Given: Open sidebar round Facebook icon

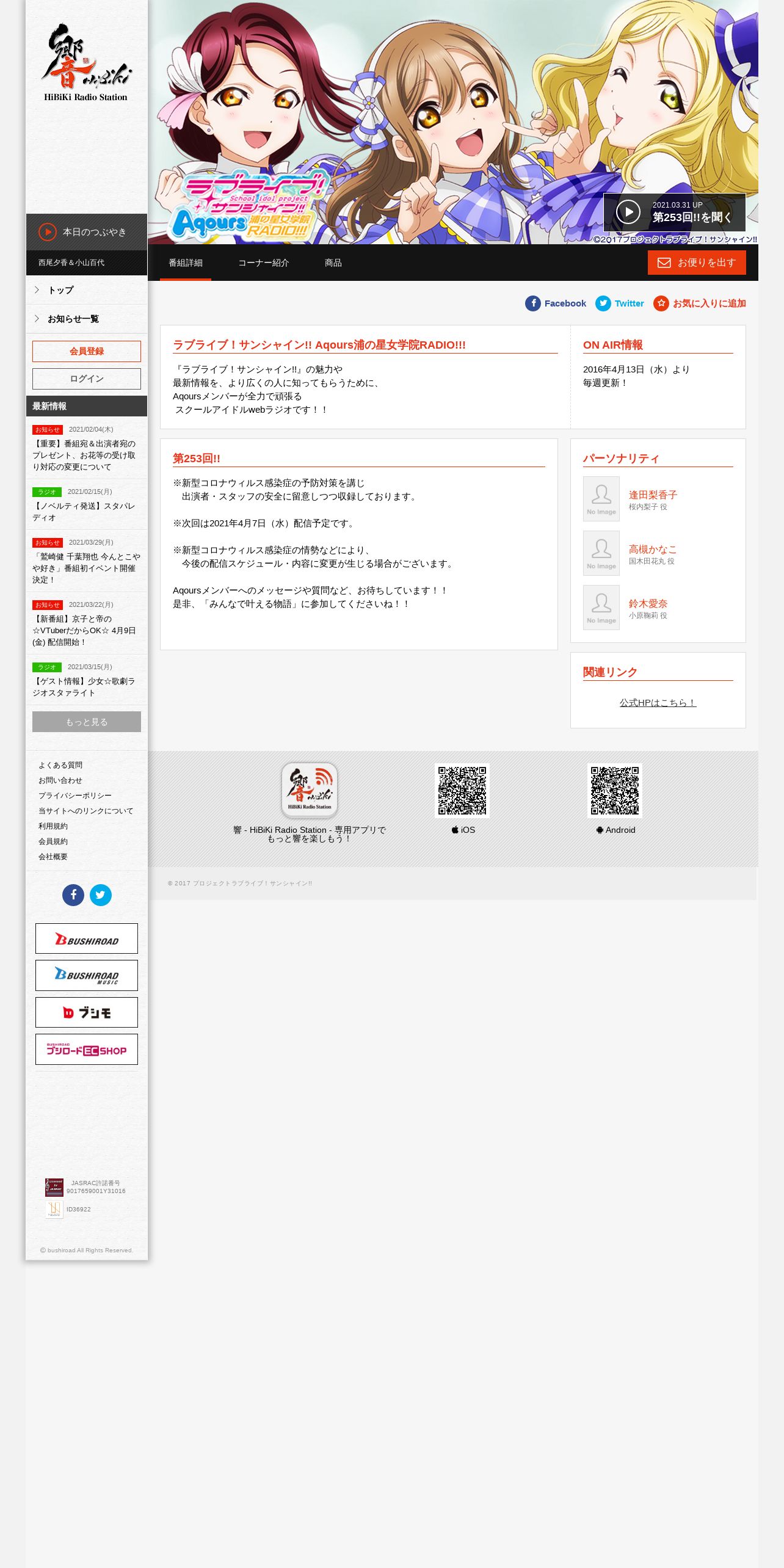Looking at the screenshot, I should pyautogui.click(x=73, y=895).
